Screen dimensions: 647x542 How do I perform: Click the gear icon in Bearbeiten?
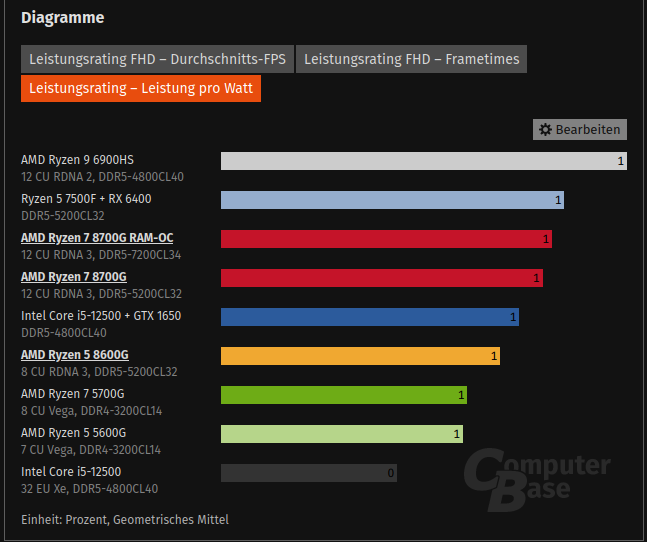pos(545,130)
